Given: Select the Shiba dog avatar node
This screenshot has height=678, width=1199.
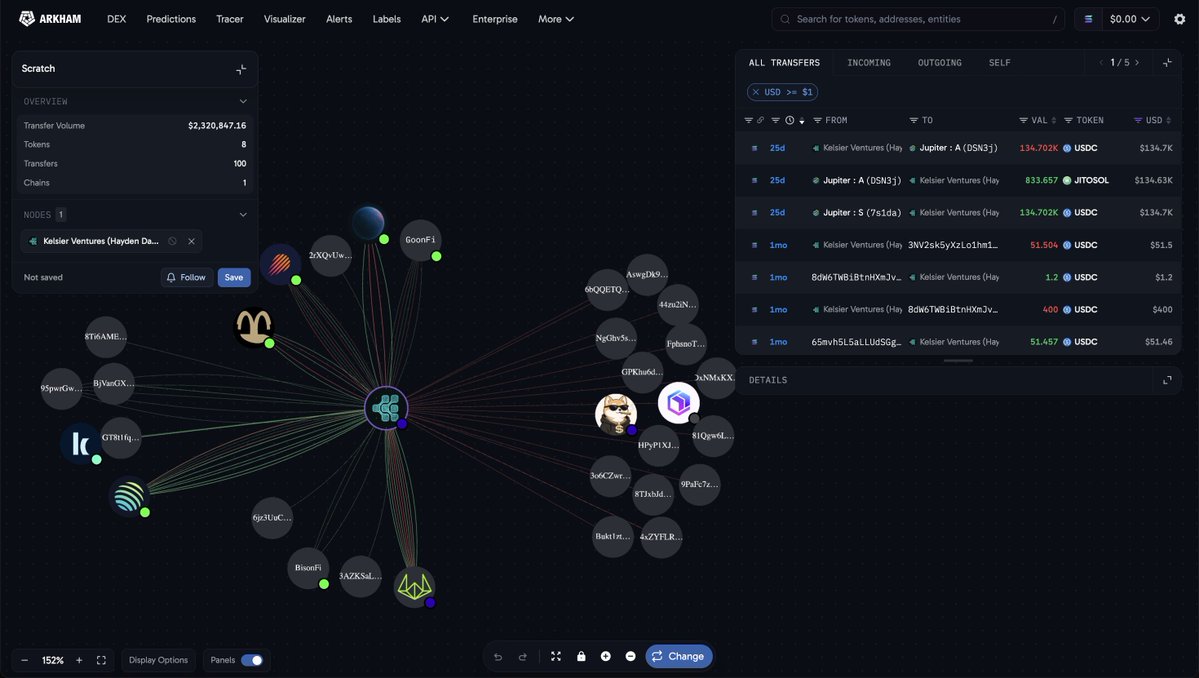Looking at the screenshot, I should [616, 414].
